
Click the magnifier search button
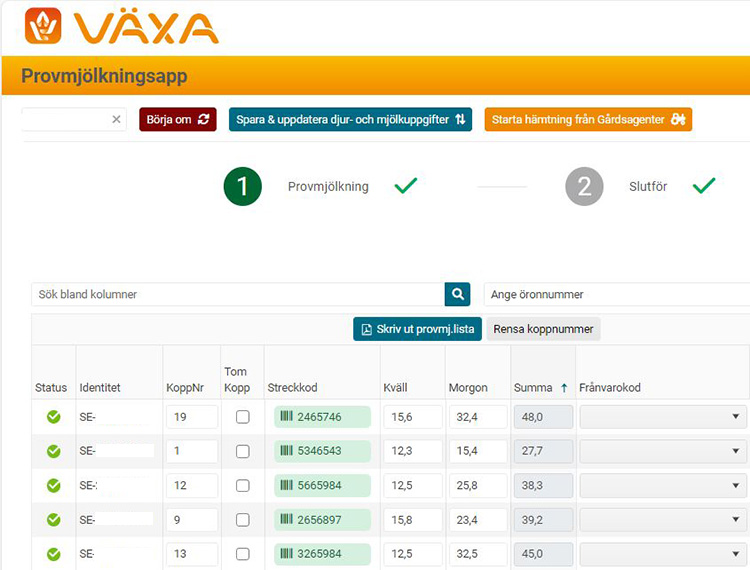click(x=457, y=294)
